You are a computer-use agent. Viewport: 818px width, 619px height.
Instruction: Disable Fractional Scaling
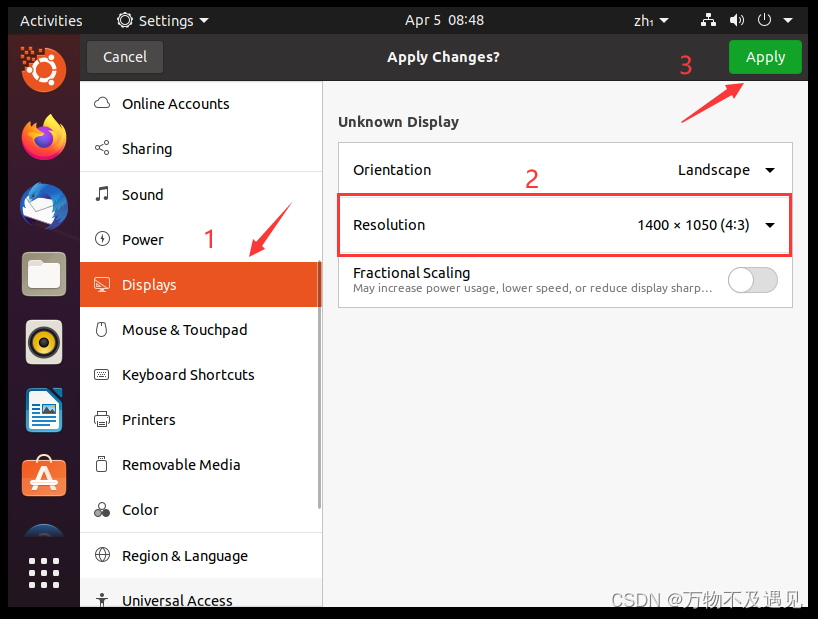(x=752, y=280)
